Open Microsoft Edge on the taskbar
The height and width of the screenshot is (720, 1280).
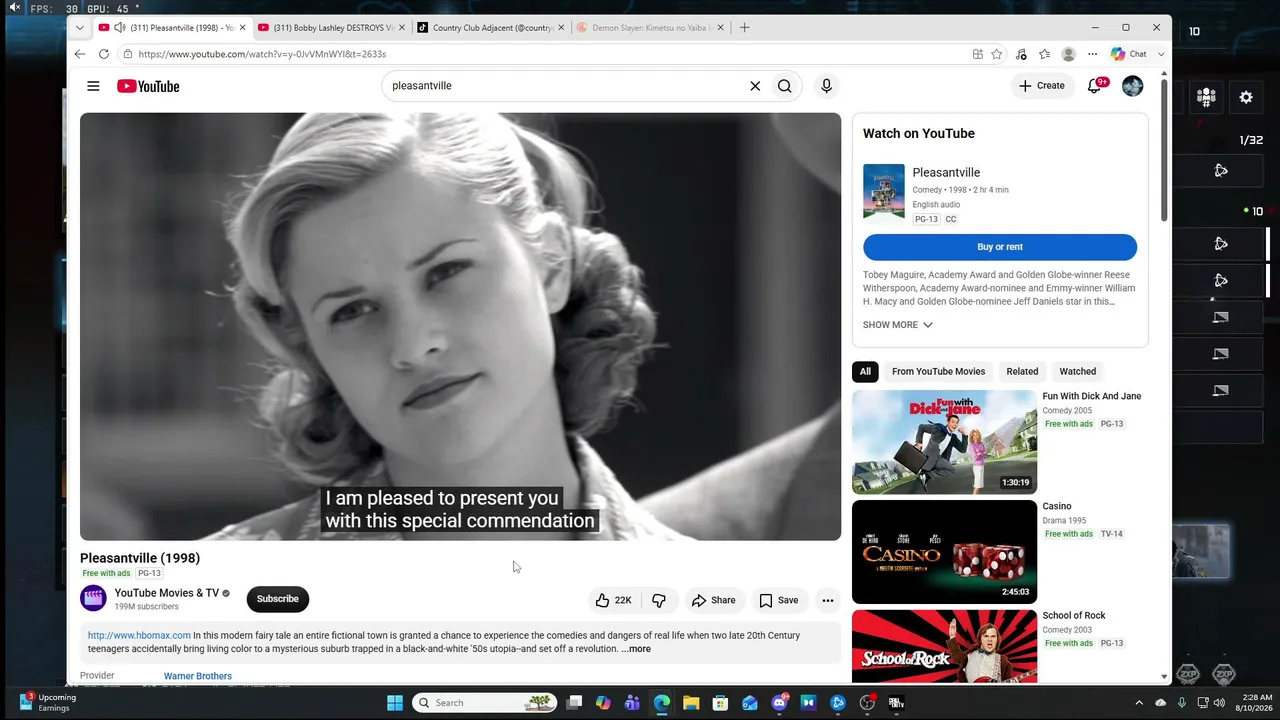click(x=661, y=703)
